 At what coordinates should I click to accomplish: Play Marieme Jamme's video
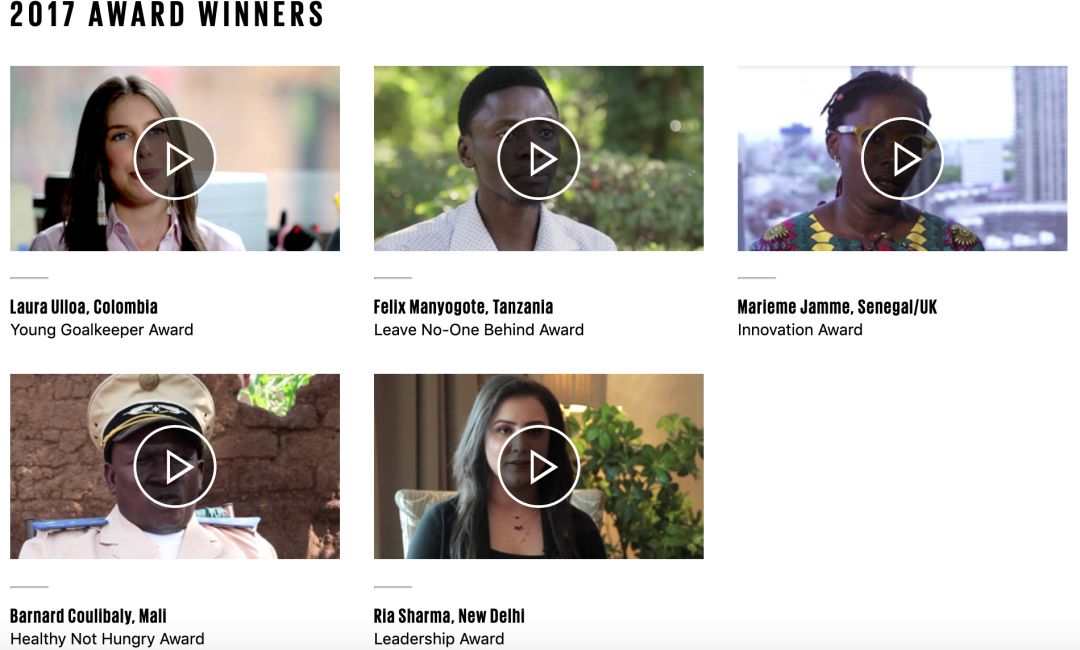(902, 158)
